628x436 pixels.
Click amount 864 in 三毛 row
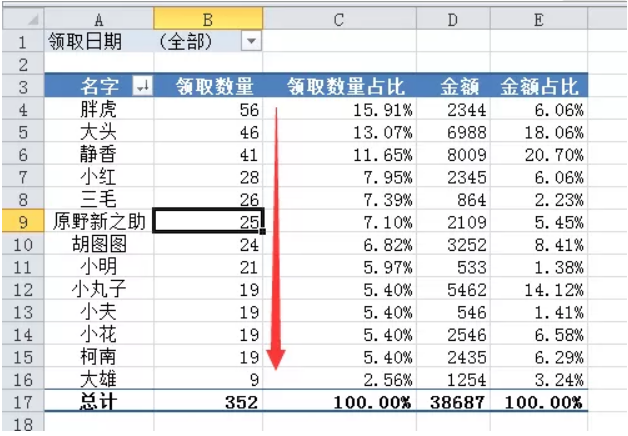[453, 199]
